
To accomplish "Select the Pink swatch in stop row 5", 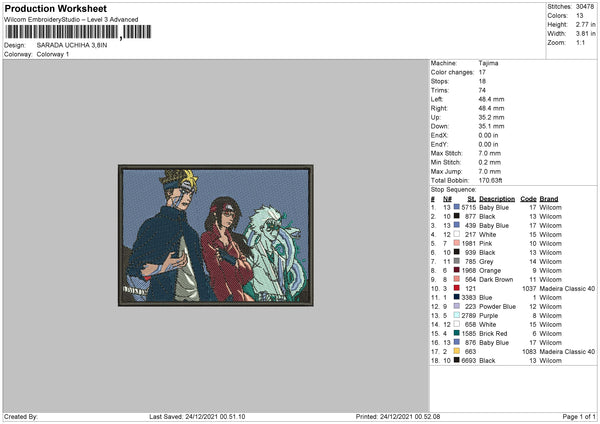I will [x=457, y=243].
